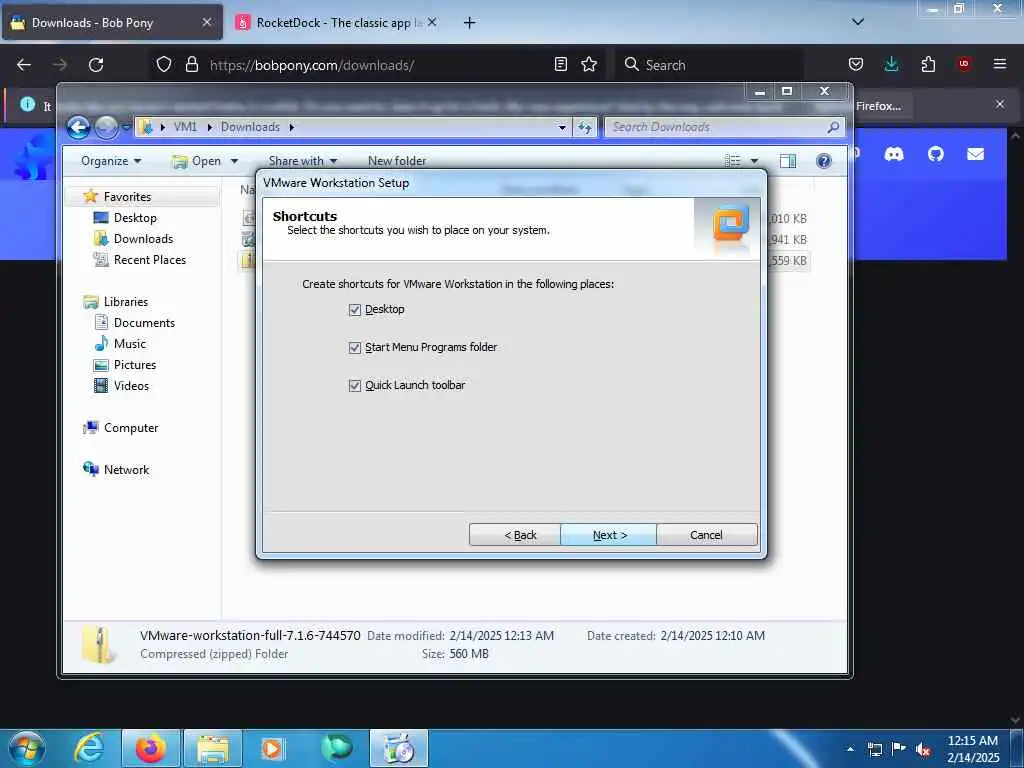
Task: Show hidden tray icons arrow
Action: (x=850, y=749)
